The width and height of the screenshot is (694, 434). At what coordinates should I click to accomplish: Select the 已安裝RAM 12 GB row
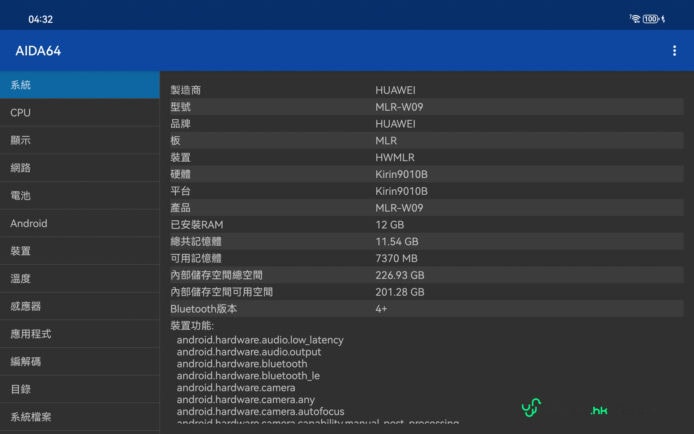(427, 225)
